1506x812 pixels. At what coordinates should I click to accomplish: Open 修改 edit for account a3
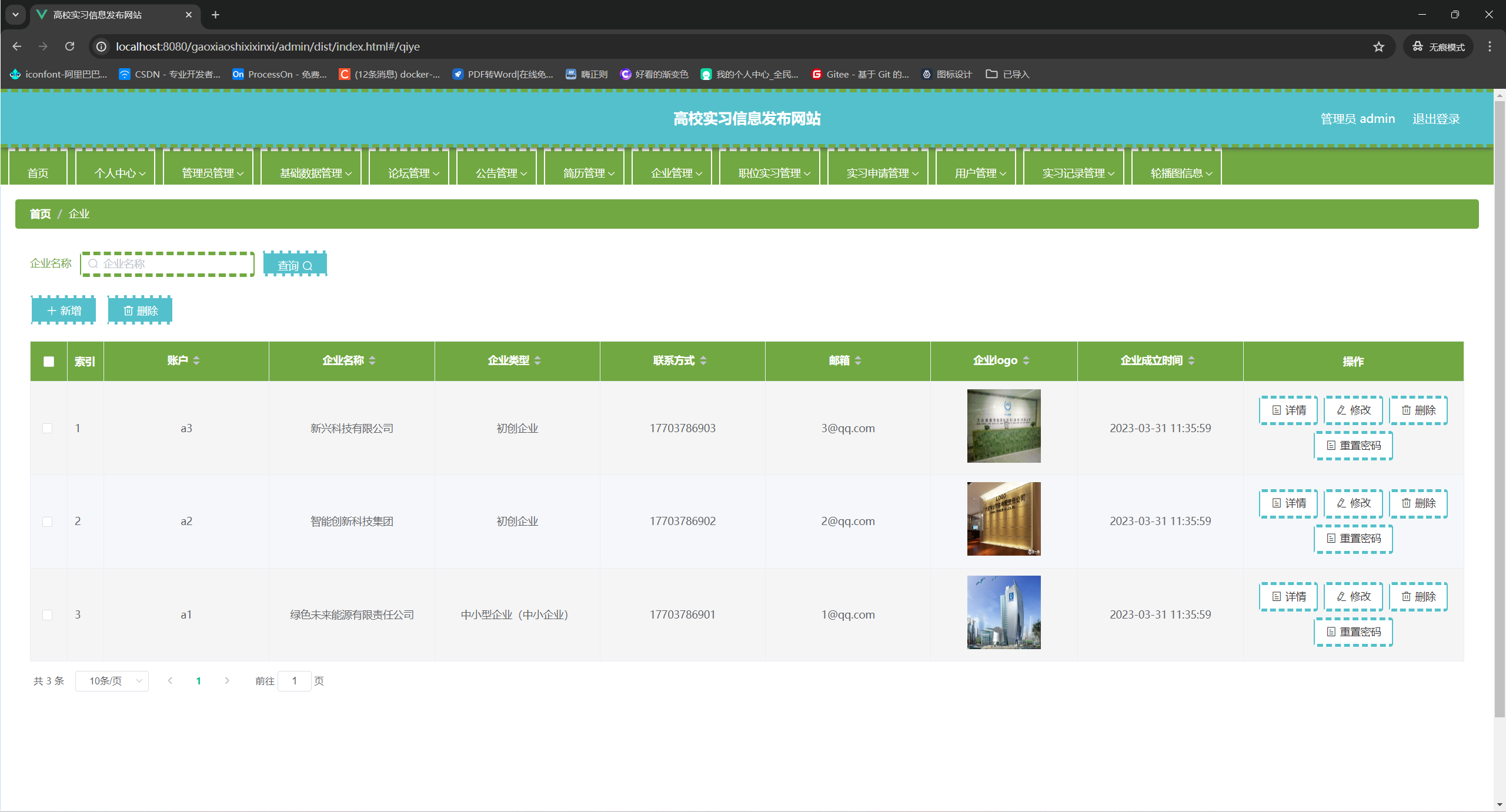[1353, 410]
